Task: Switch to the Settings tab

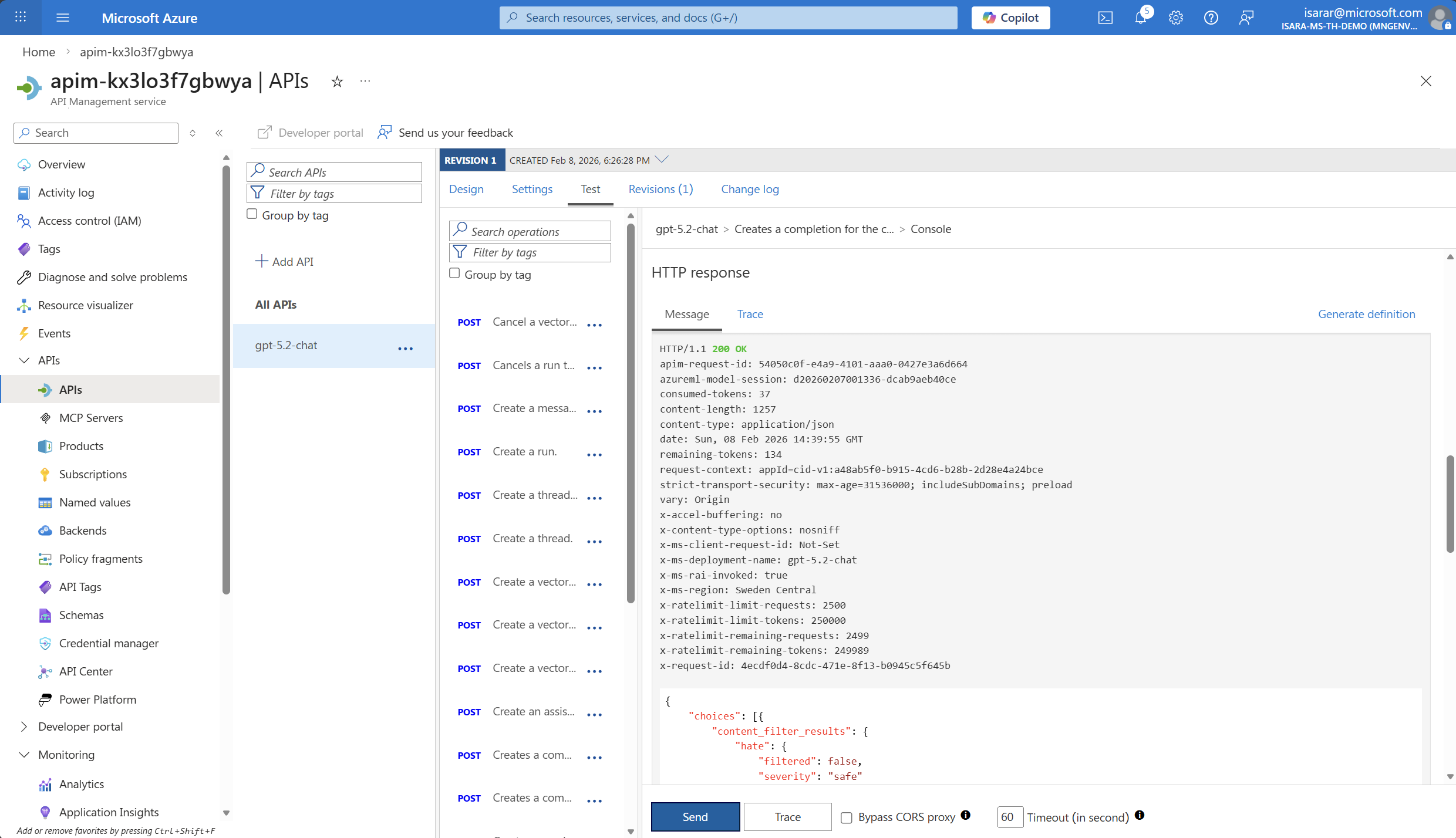Action: click(x=532, y=189)
